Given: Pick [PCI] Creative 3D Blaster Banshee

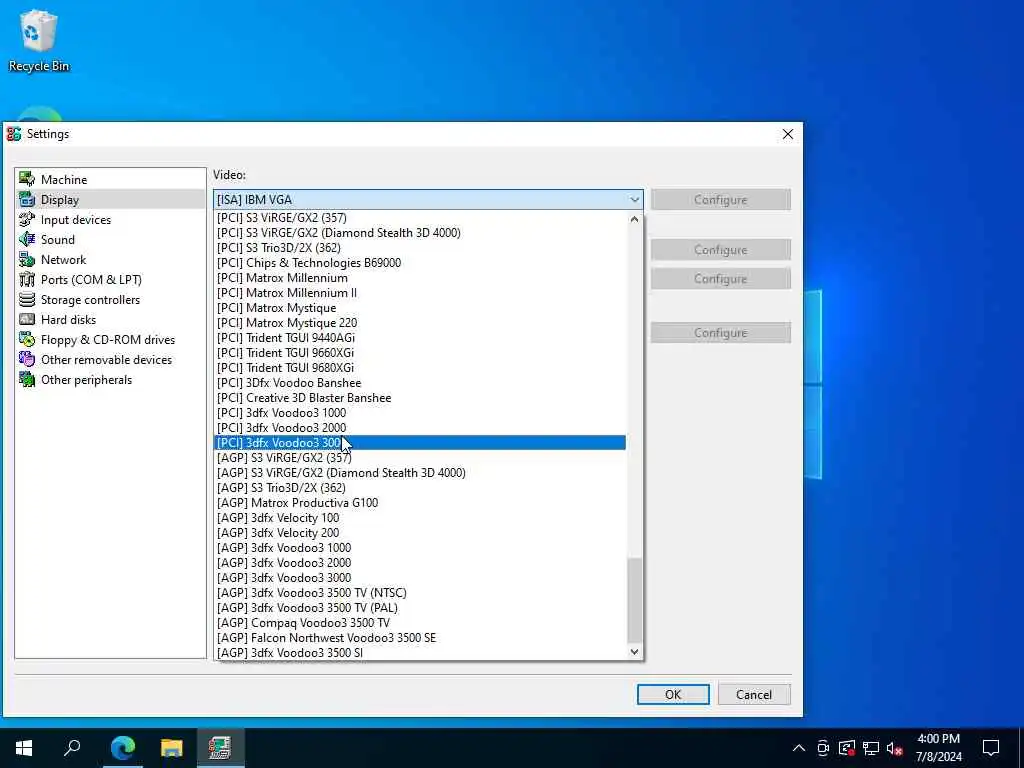Looking at the screenshot, I should pos(420,398).
